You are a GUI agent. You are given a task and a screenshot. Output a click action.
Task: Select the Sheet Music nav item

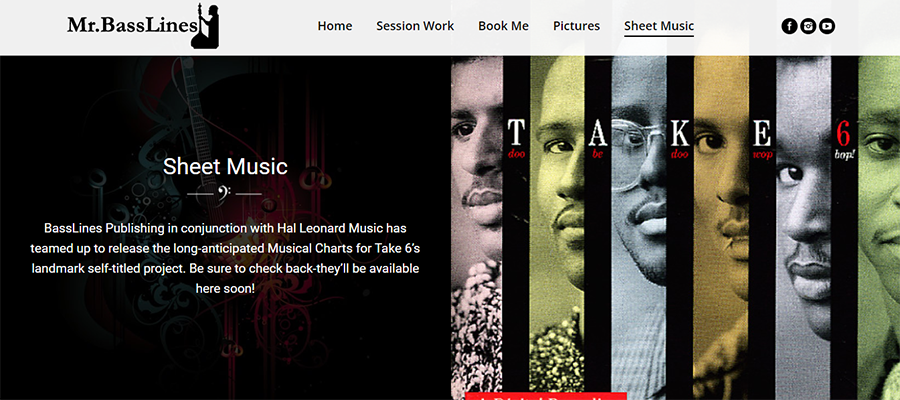pyautogui.click(x=659, y=26)
